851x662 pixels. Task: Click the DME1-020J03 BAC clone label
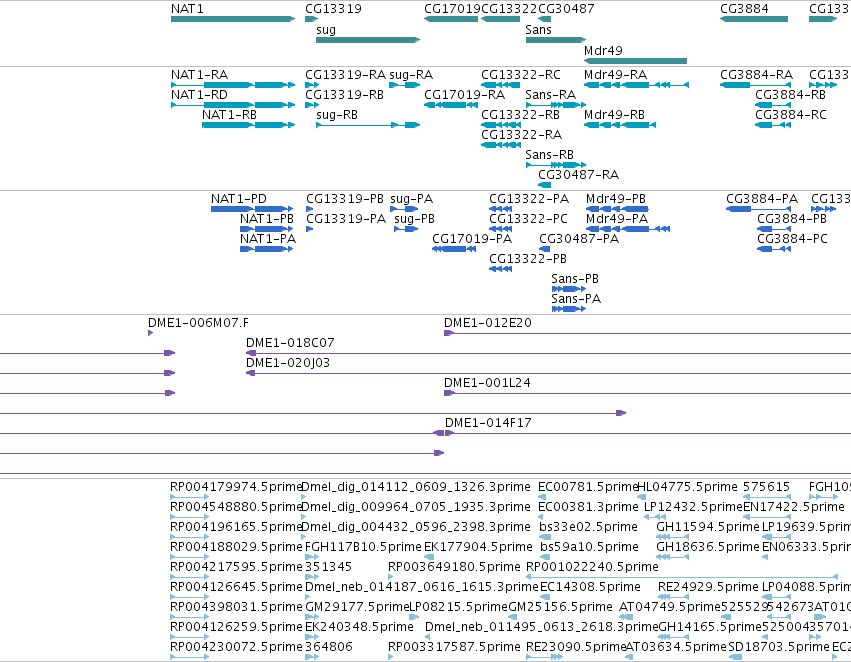(288, 363)
